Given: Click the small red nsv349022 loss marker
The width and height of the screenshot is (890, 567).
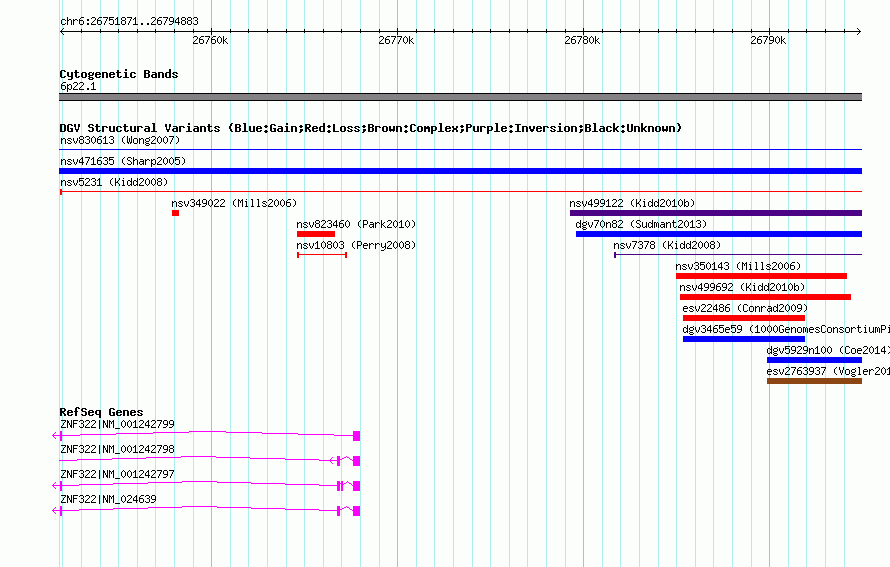Looking at the screenshot, I should click(175, 213).
